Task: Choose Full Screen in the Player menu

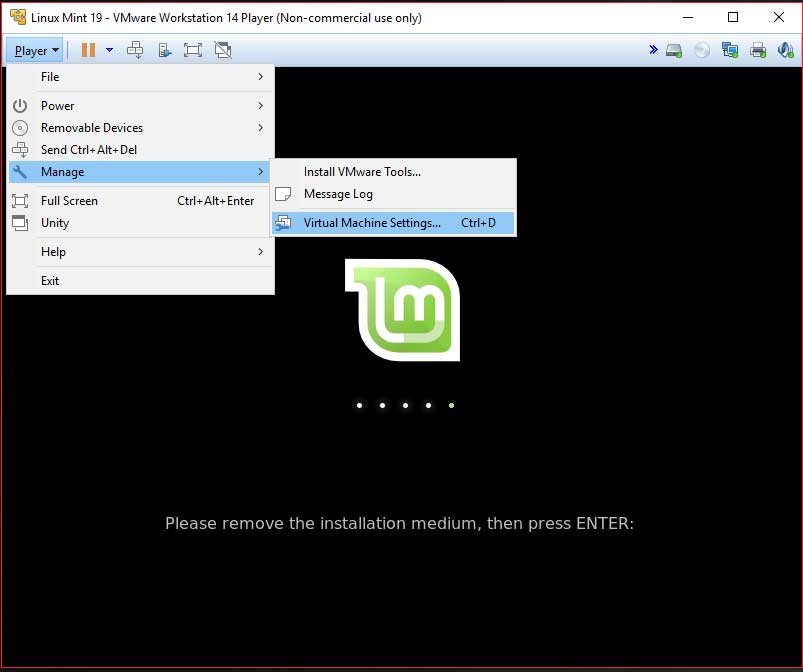Action: tap(140, 201)
